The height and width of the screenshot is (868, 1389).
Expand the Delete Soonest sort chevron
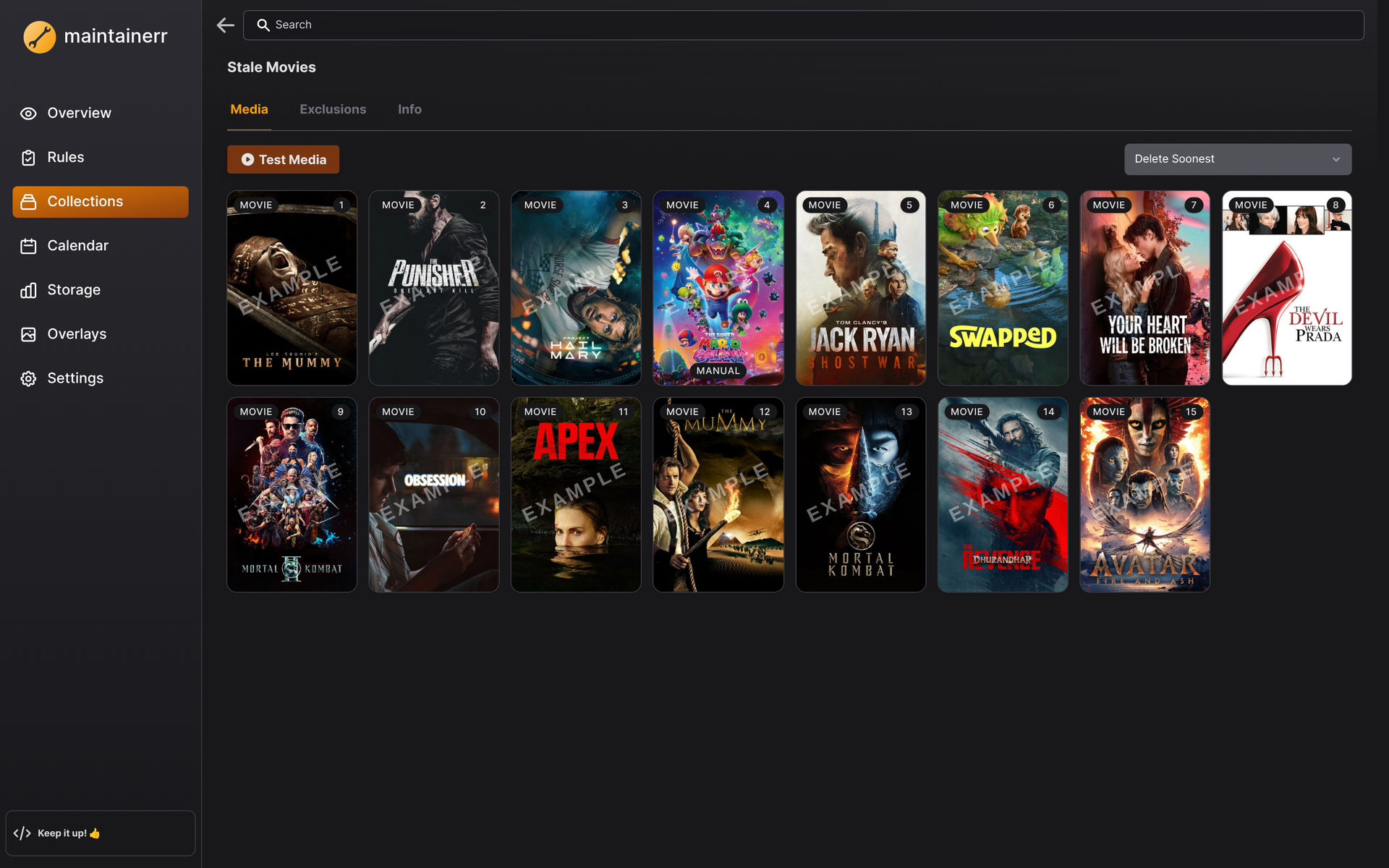pyautogui.click(x=1336, y=159)
